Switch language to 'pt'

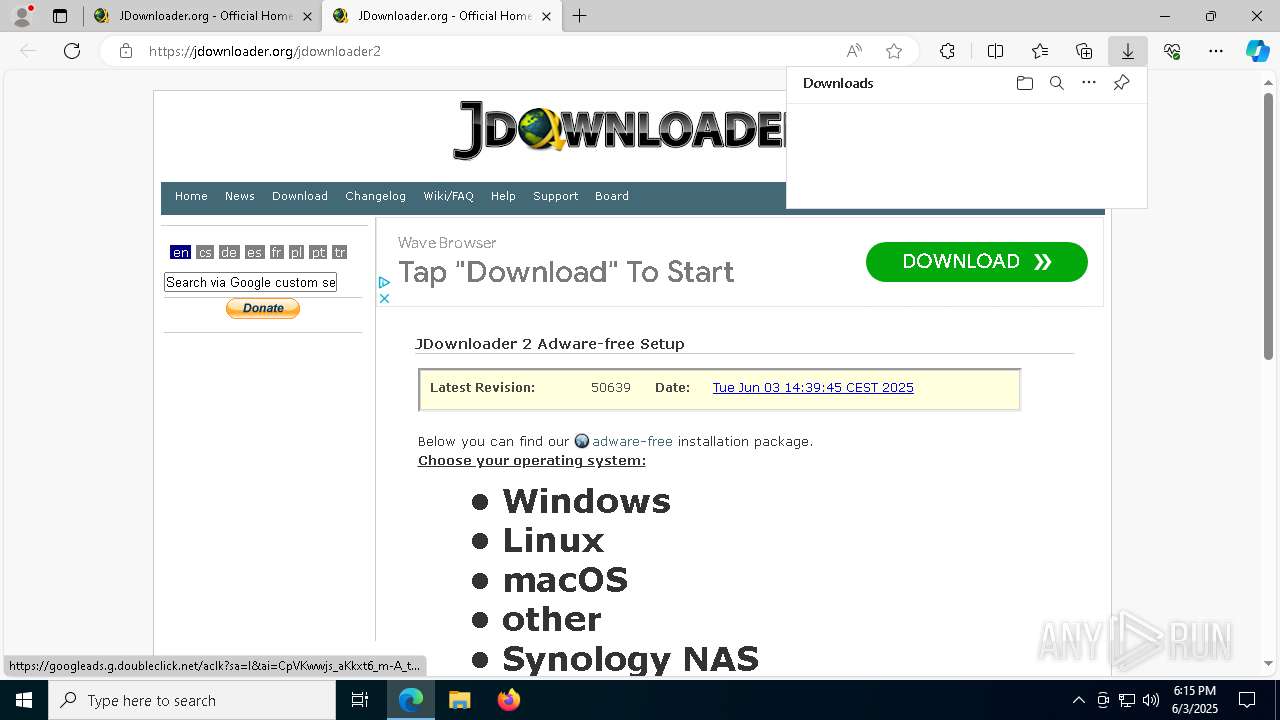click(318, 252)
